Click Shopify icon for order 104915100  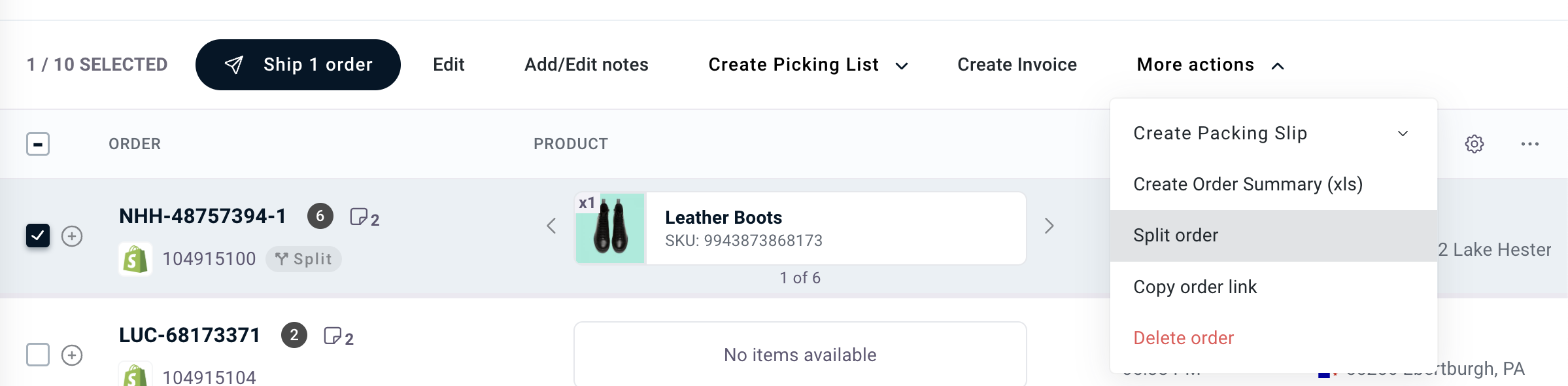coord(135,259)
